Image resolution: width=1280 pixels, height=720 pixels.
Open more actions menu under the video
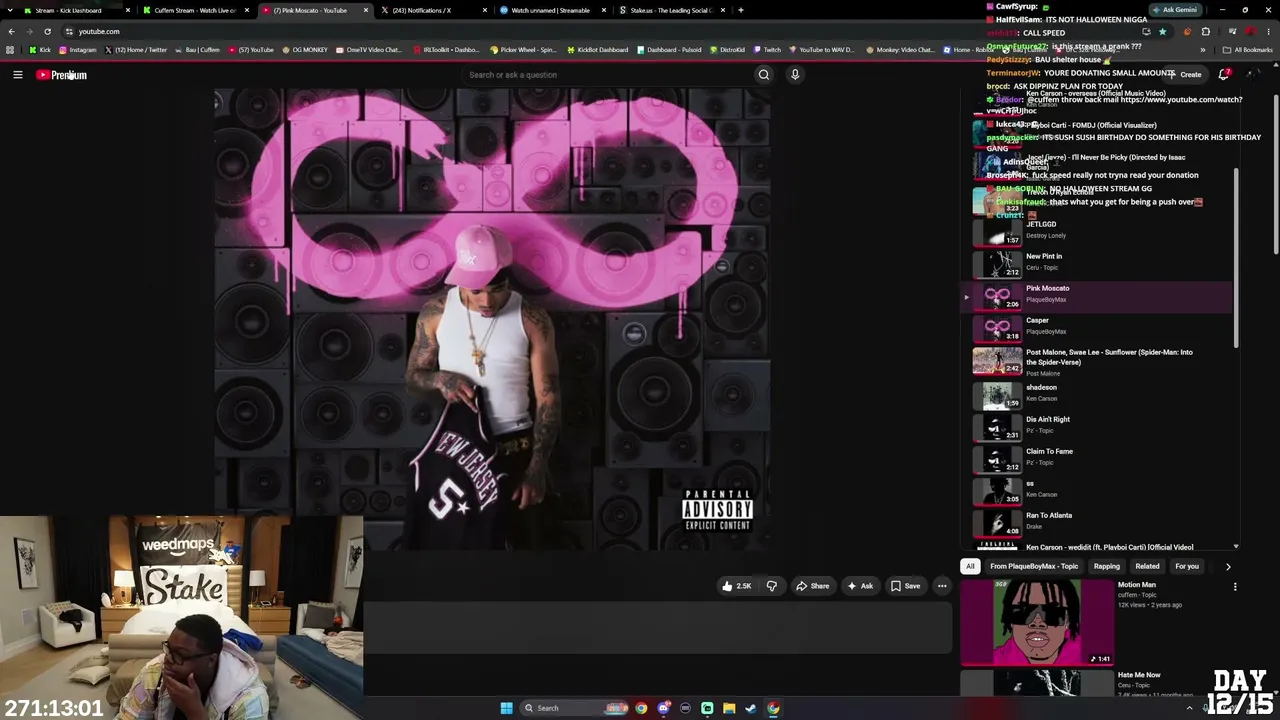[x=942, y=586]
